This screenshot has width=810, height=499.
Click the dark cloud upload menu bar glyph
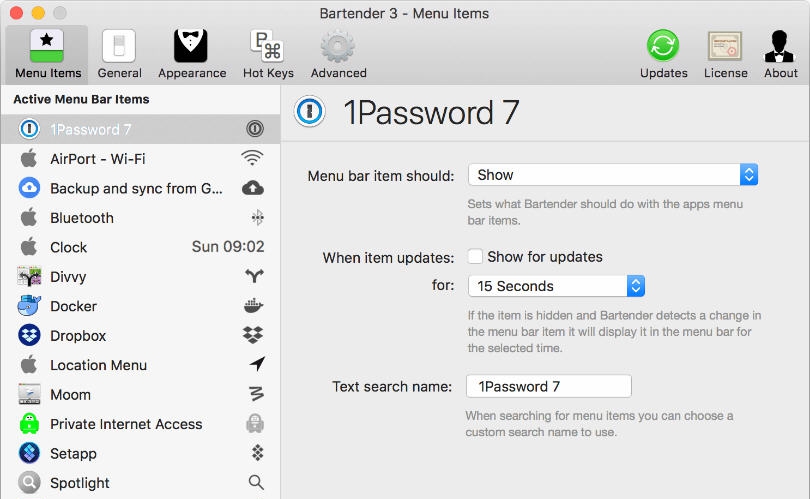253,188
